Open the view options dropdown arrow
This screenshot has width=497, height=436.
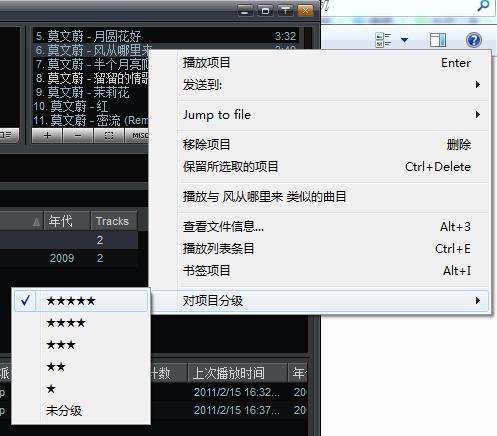pos(404,40)
